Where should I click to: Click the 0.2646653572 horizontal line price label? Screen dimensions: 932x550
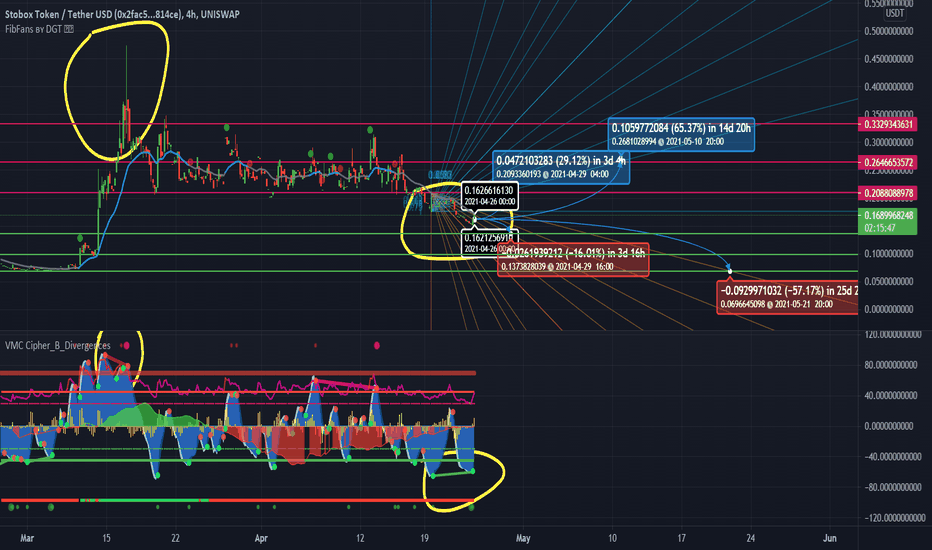888,162
